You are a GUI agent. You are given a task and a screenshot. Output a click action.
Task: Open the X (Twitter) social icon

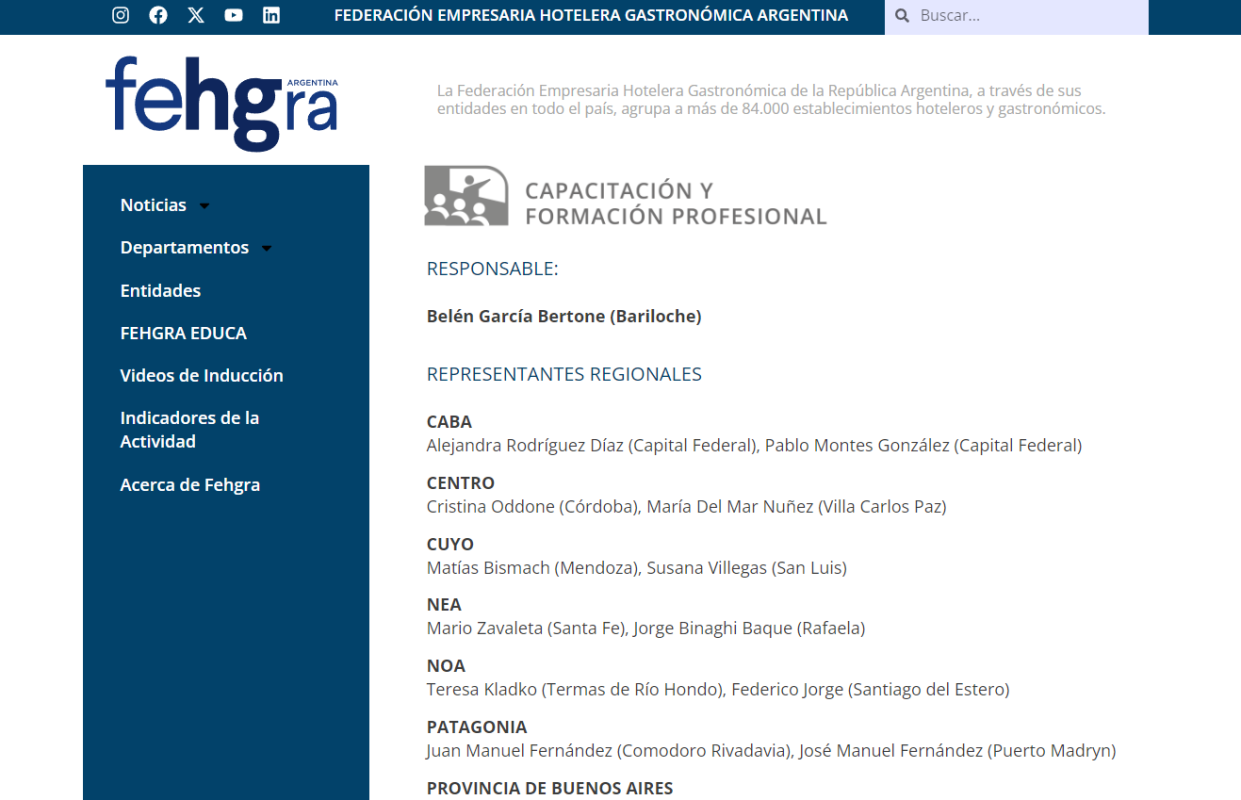(x=196, y=15)
